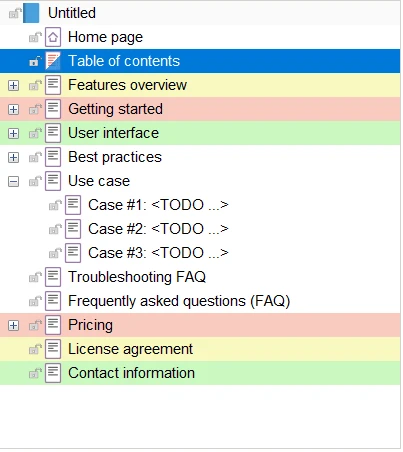Screen dimensions: 403x452
Task: Click the Table of contents page icon
Action: (53, 61)
